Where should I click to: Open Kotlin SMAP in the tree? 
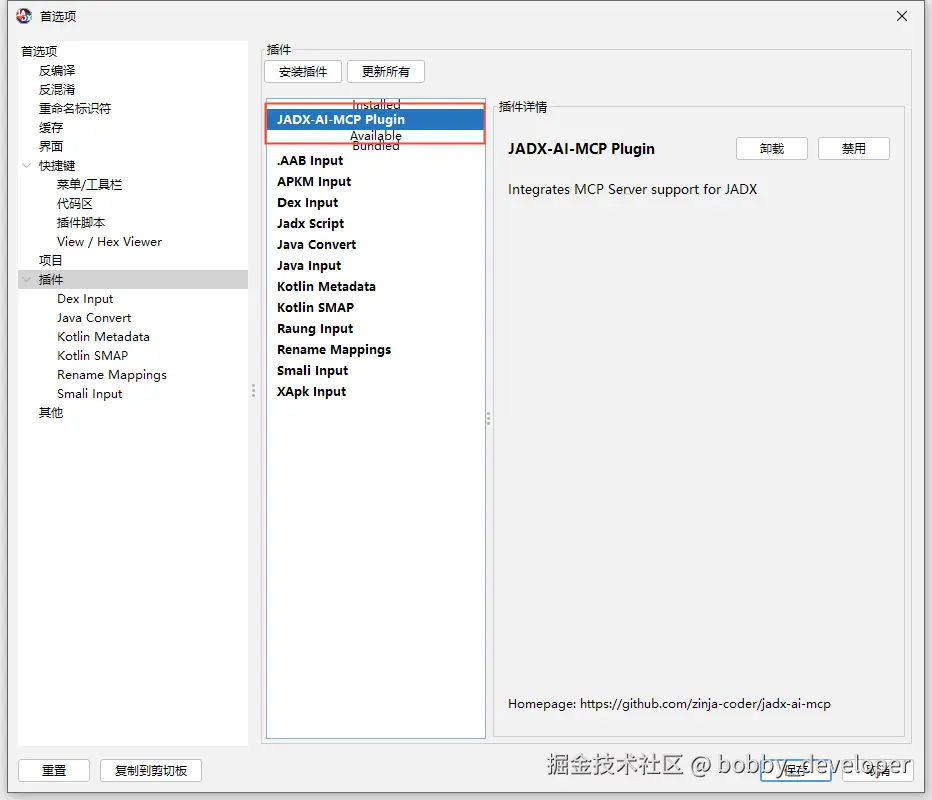[93, 355]
